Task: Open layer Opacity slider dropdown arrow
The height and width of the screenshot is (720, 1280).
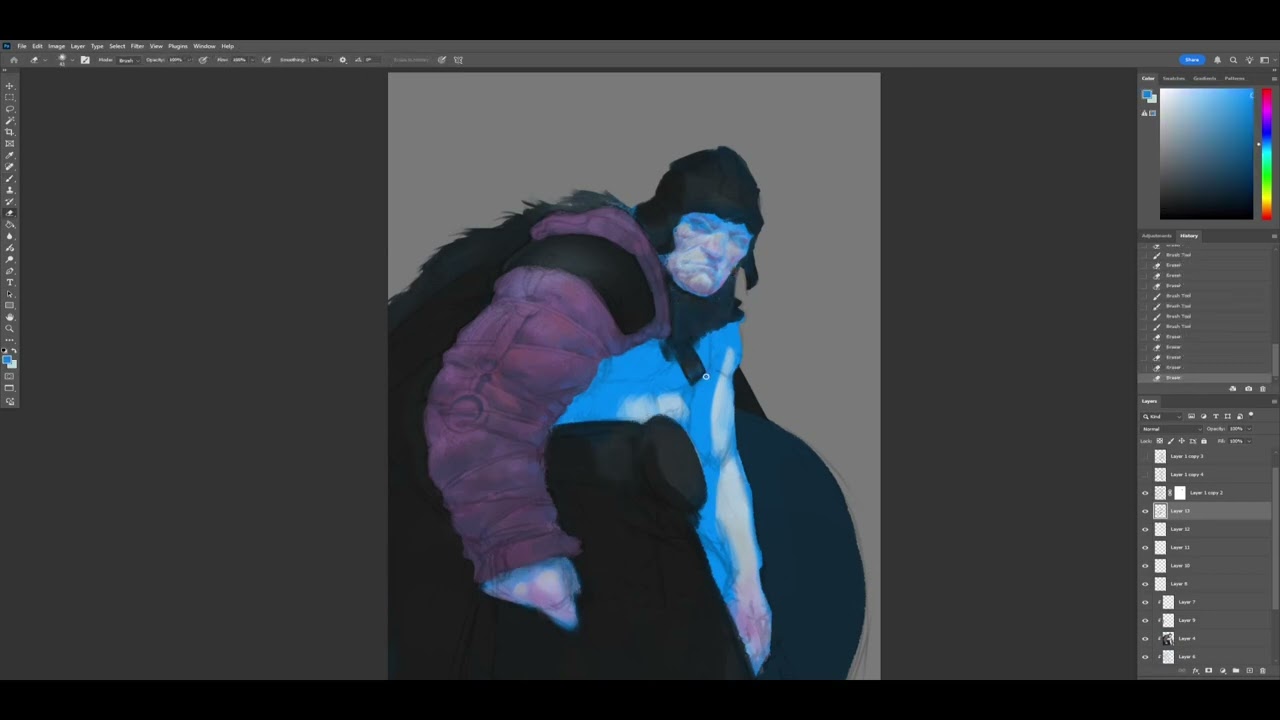Action: coord(1249,429)
